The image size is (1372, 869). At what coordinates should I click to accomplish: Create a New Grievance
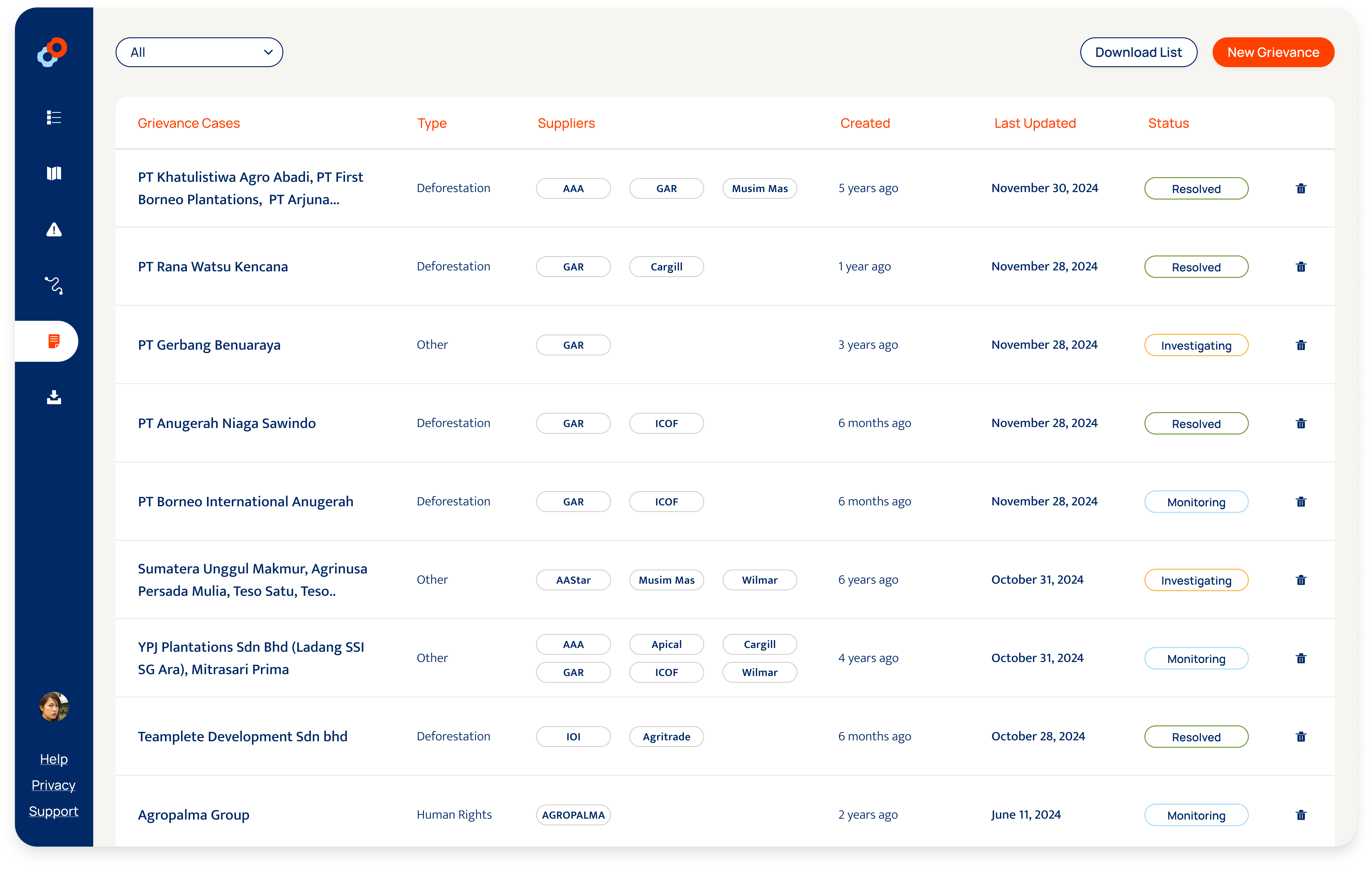point(1273,52)
